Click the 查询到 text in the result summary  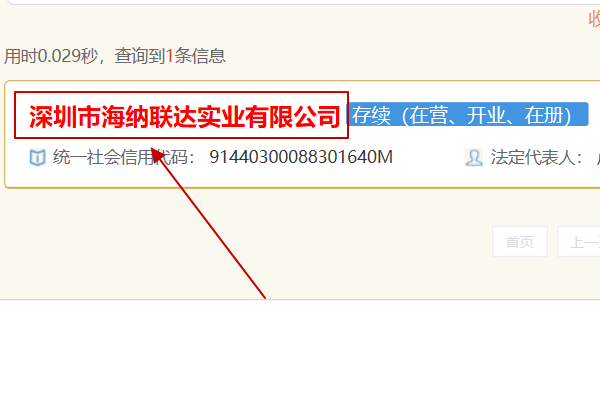(x=140, y=56)
